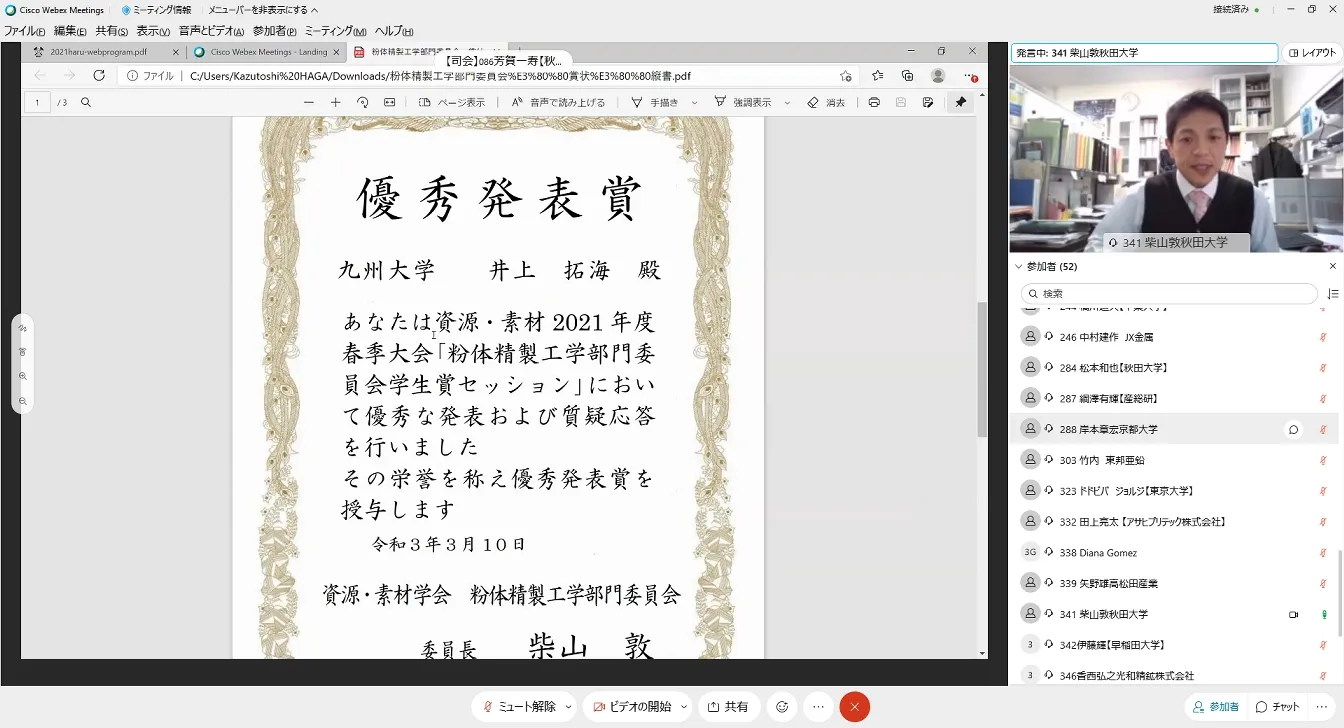
Task: Click the red leave meeting button
Action: point(854,707)
